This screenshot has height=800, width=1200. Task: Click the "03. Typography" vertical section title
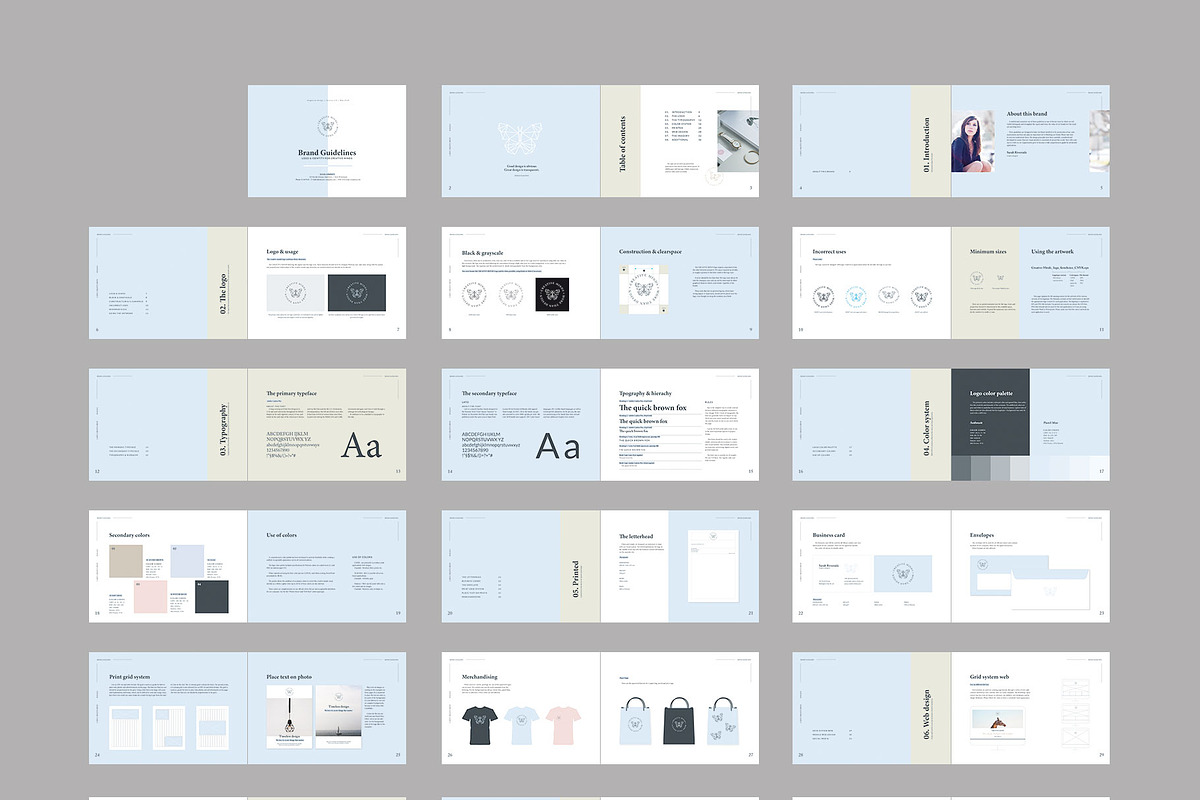click(x=223, y=429)
